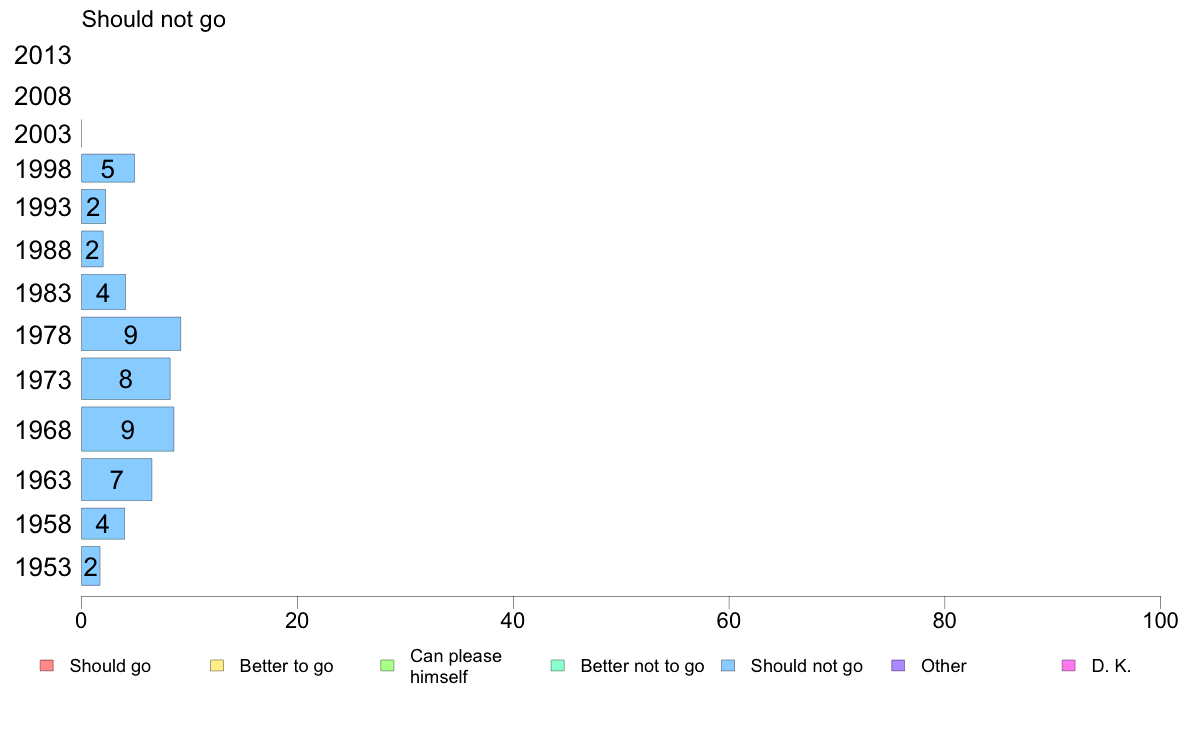Screen dimensions: 1188x736
Task: Click the 1973 bar with value 8
Action: coord(126,379)
